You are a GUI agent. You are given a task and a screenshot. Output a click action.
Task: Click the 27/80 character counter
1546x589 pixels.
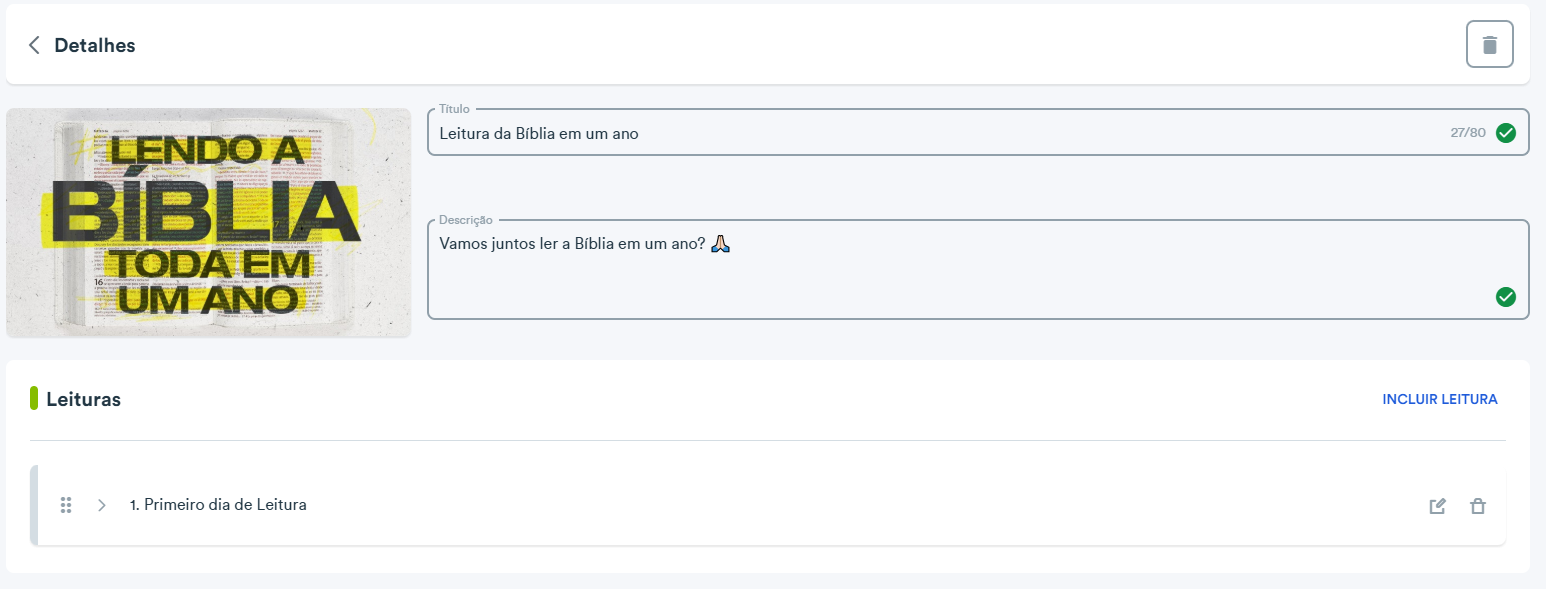(1468, 133)
